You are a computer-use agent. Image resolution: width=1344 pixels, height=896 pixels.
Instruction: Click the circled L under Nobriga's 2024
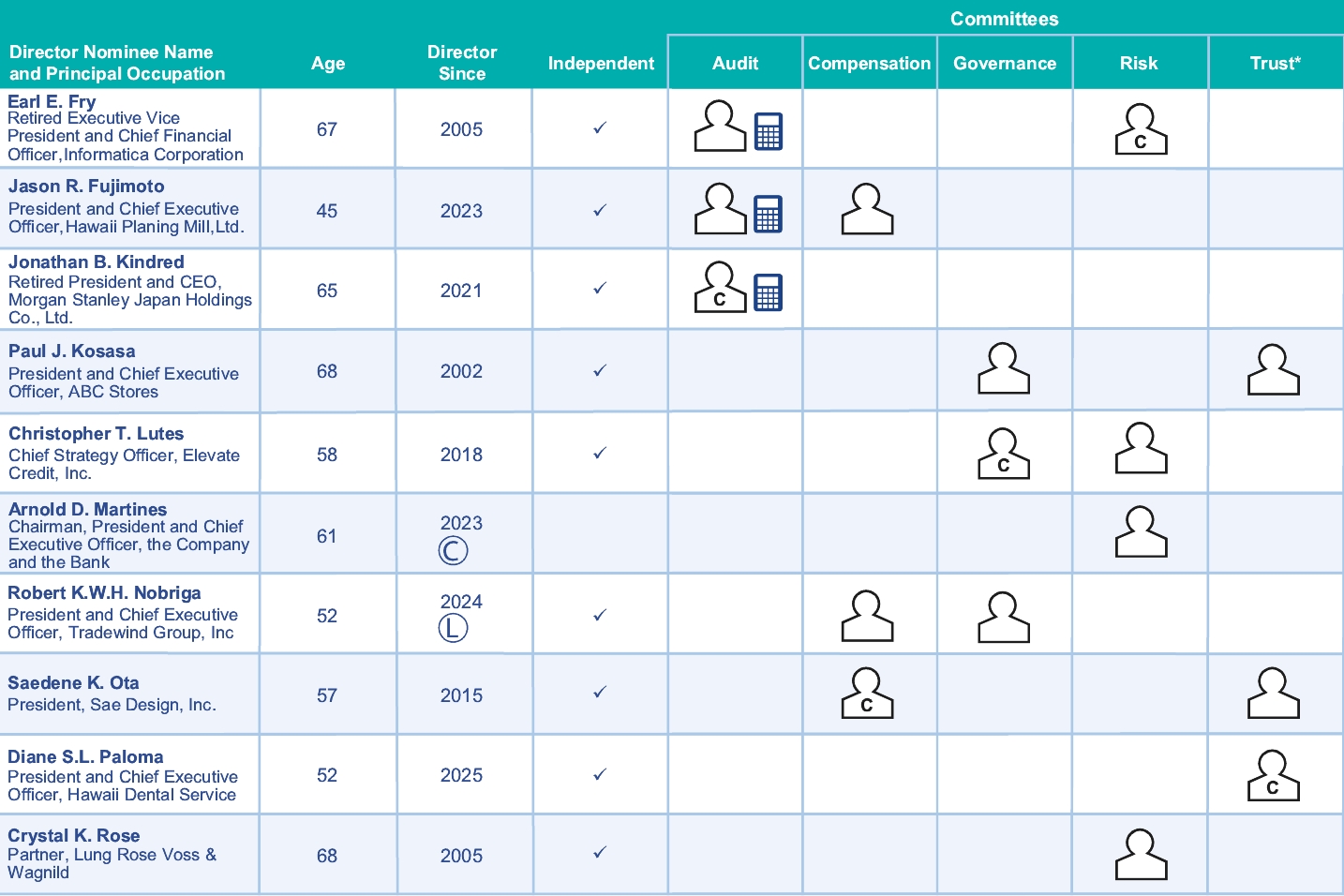(x=453, y=628)
